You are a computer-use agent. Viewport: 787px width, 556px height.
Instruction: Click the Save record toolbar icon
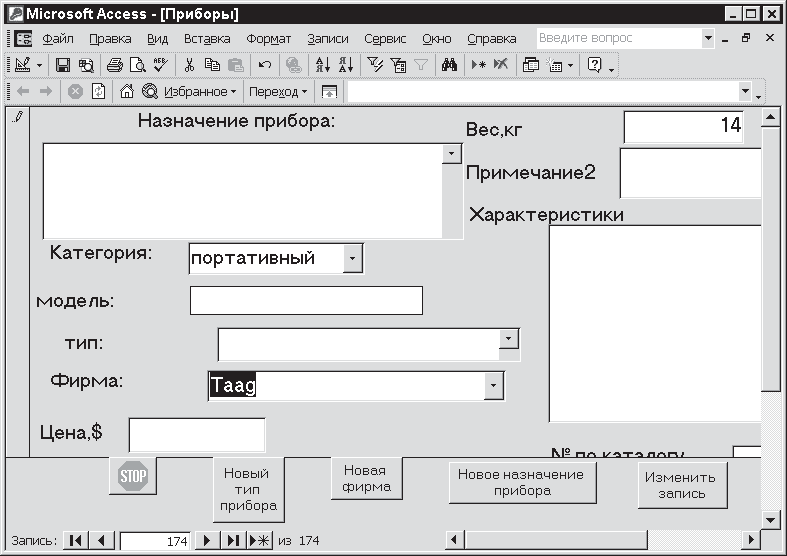coord(62,65)
